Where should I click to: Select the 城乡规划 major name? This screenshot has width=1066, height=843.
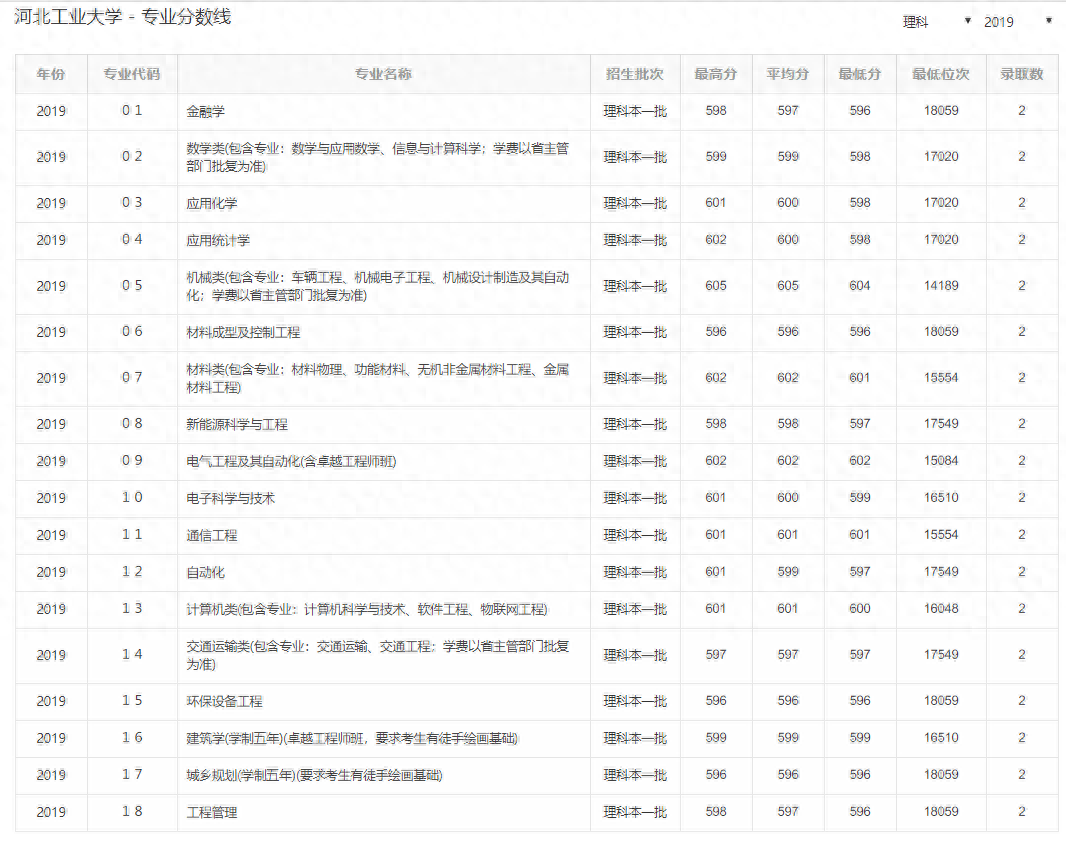pos(314,775)
